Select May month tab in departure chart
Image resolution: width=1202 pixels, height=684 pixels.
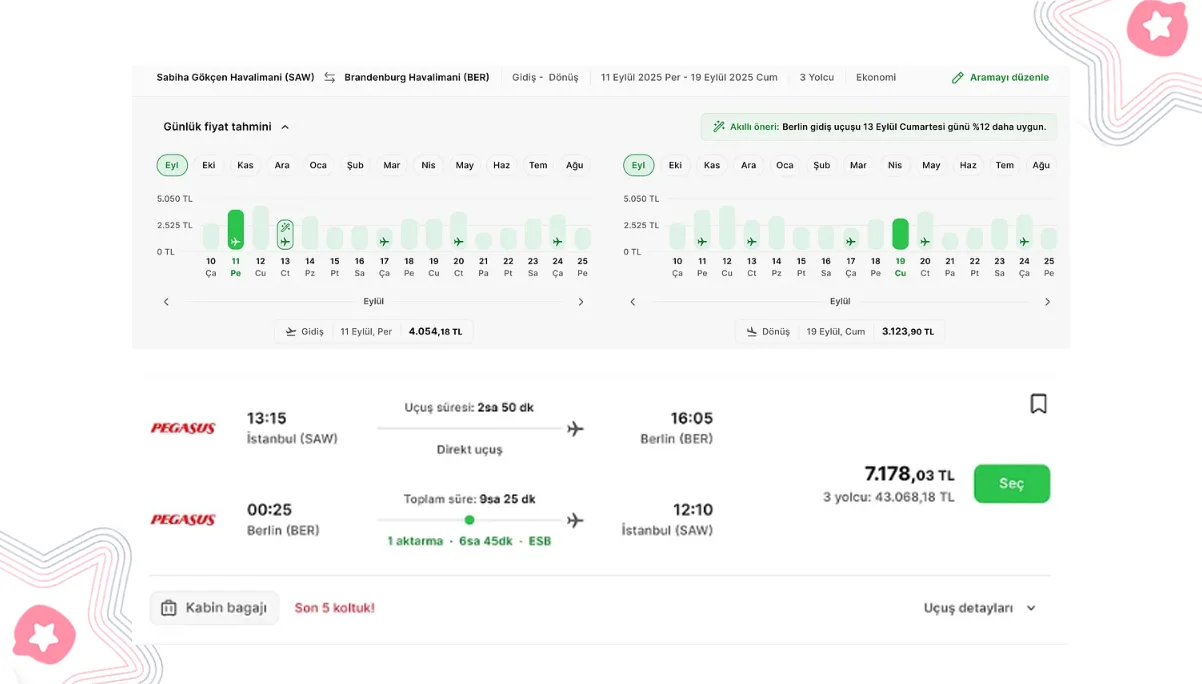465,165
